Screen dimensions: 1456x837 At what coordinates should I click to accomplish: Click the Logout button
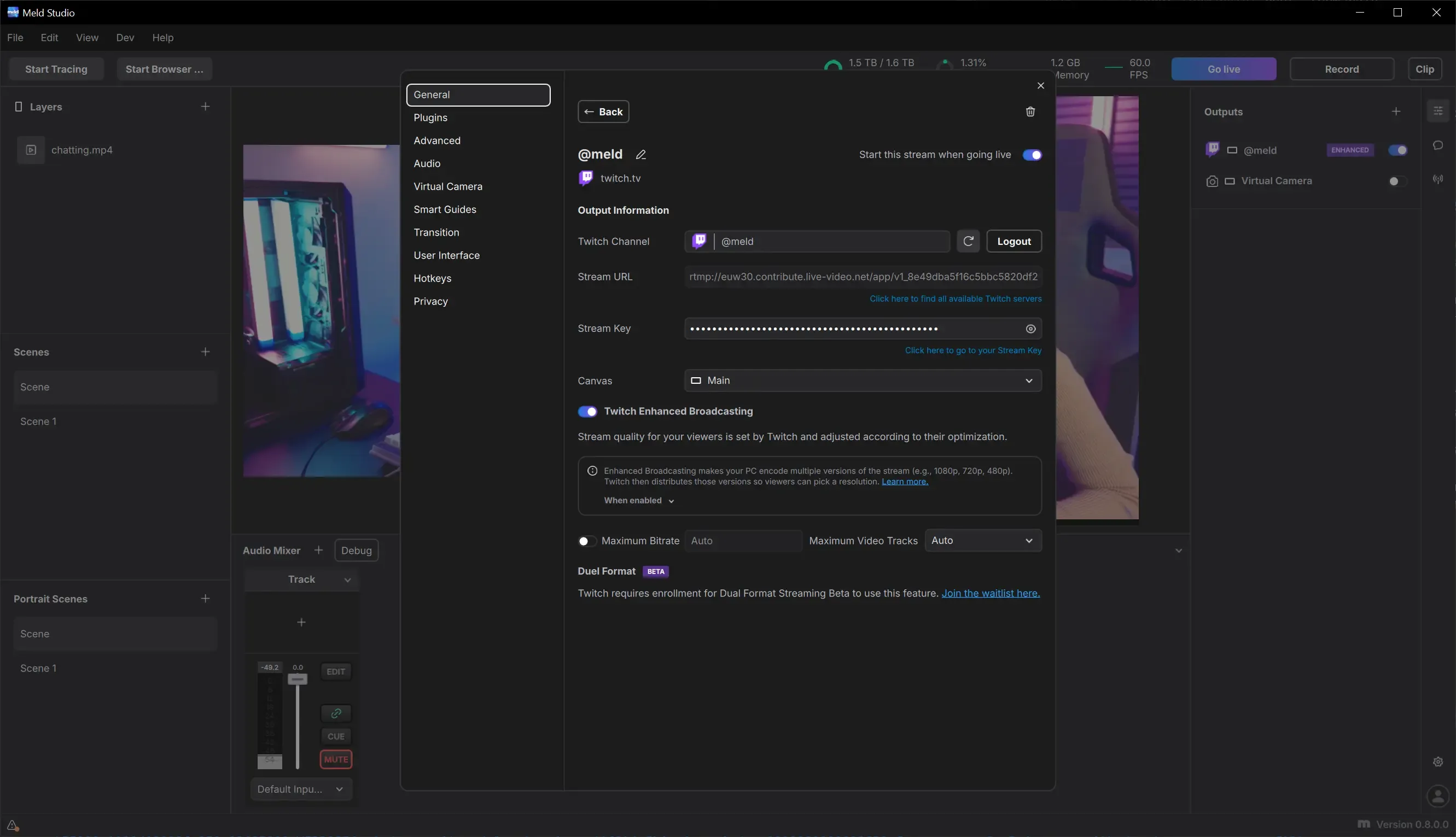tap(1014, 241)
